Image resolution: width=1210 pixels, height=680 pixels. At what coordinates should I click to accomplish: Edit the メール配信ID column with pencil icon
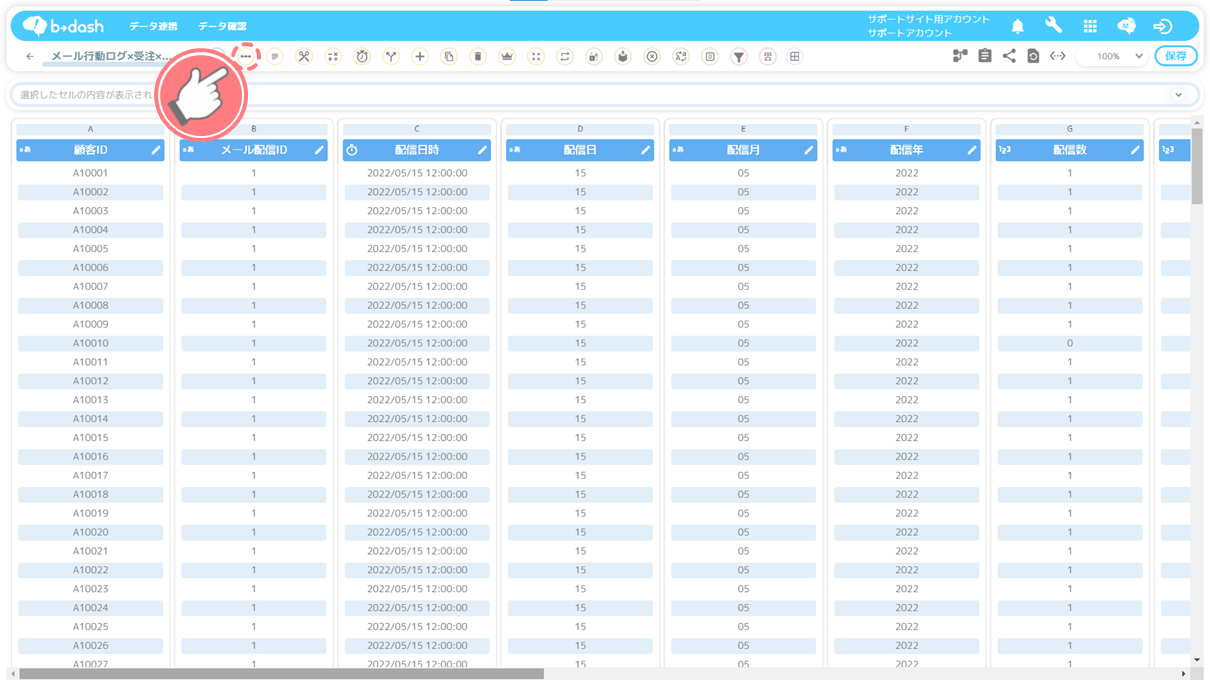coord(319,150)
